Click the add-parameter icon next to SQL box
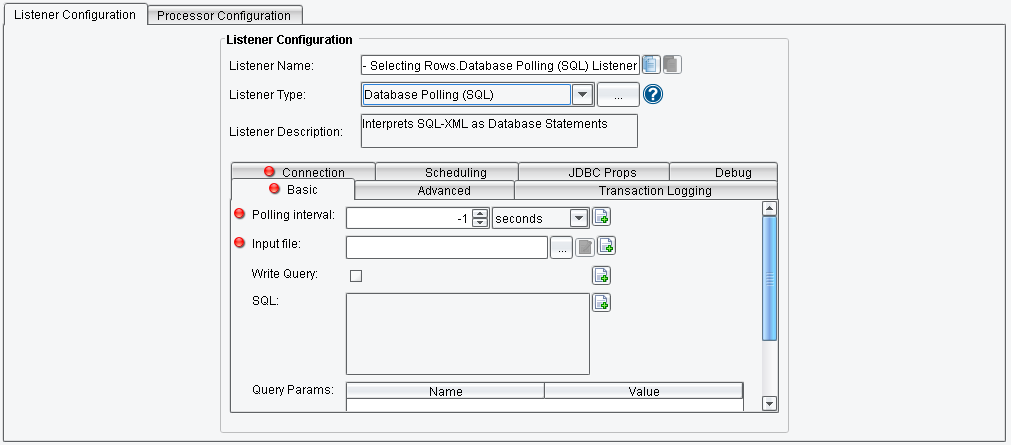Image resolution: width=1011 pixels, height=445 pixels. click(x=602, y=303)
